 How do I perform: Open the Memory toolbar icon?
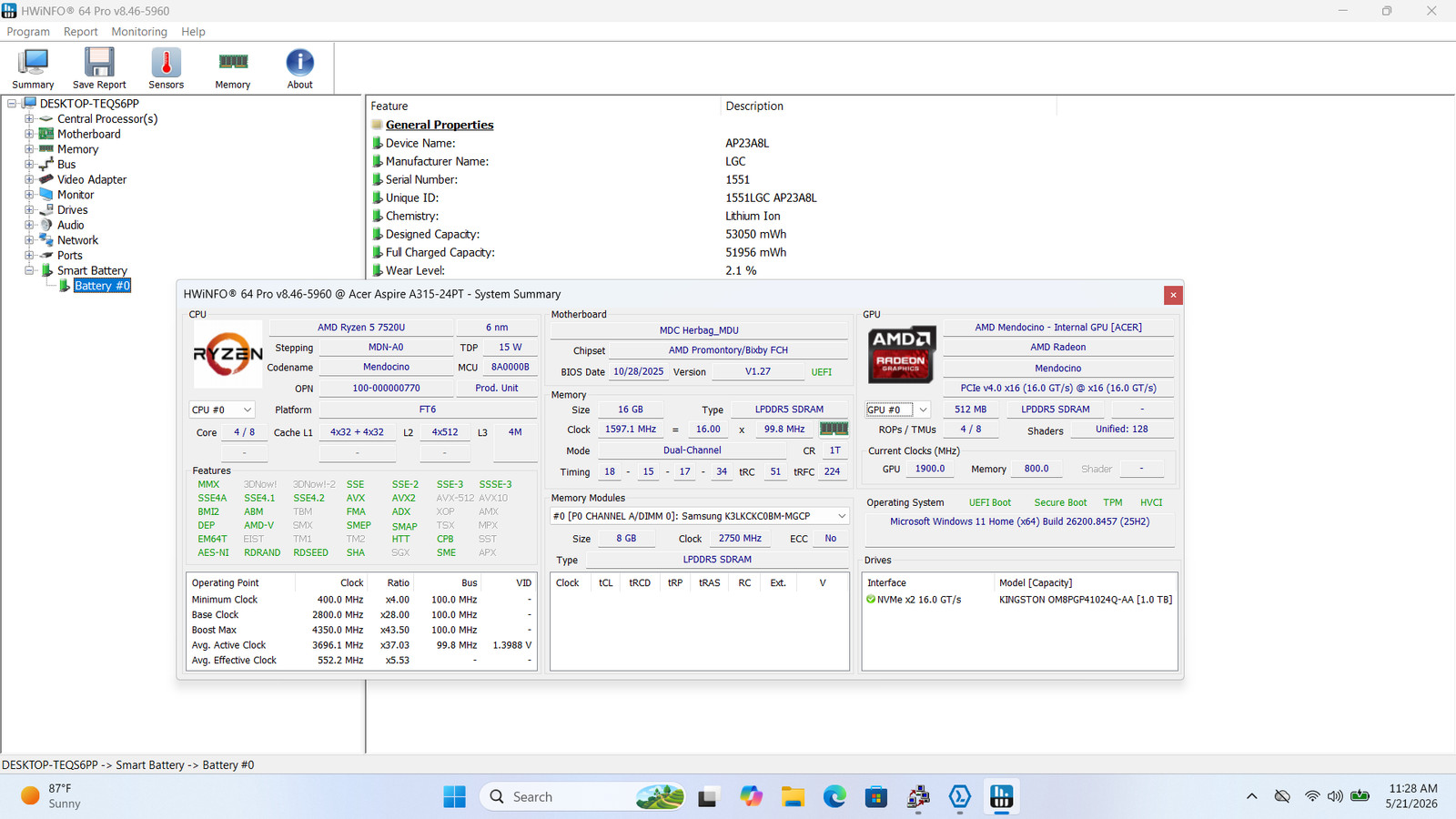[233, 69]
